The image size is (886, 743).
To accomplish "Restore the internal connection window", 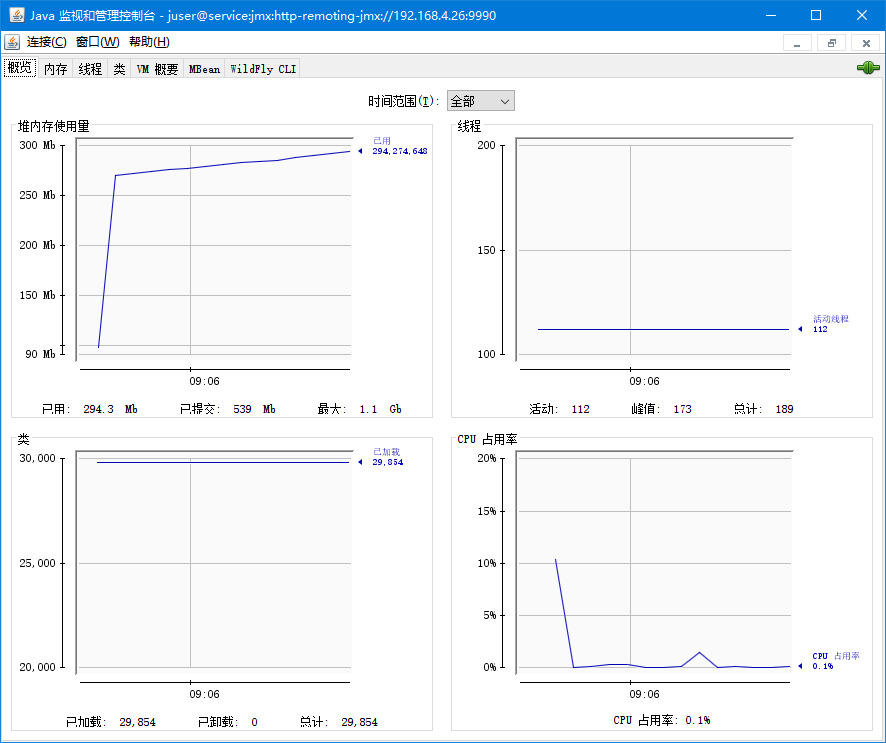I will (832, 43).
